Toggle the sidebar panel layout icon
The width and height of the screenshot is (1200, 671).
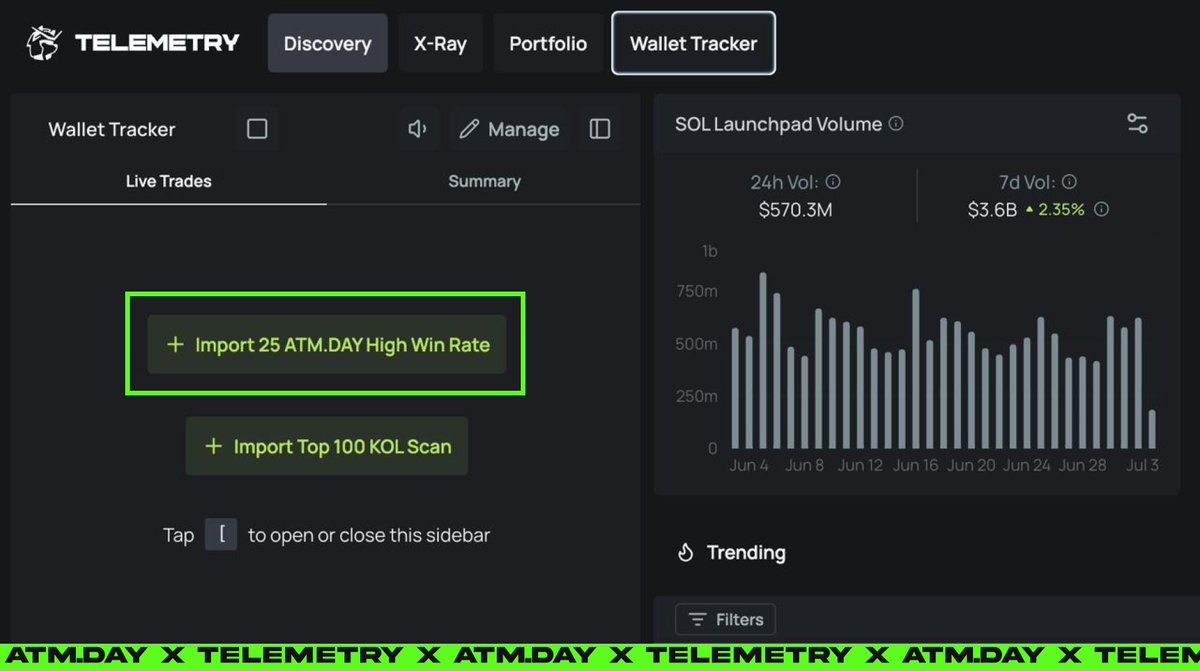(600, 129)
